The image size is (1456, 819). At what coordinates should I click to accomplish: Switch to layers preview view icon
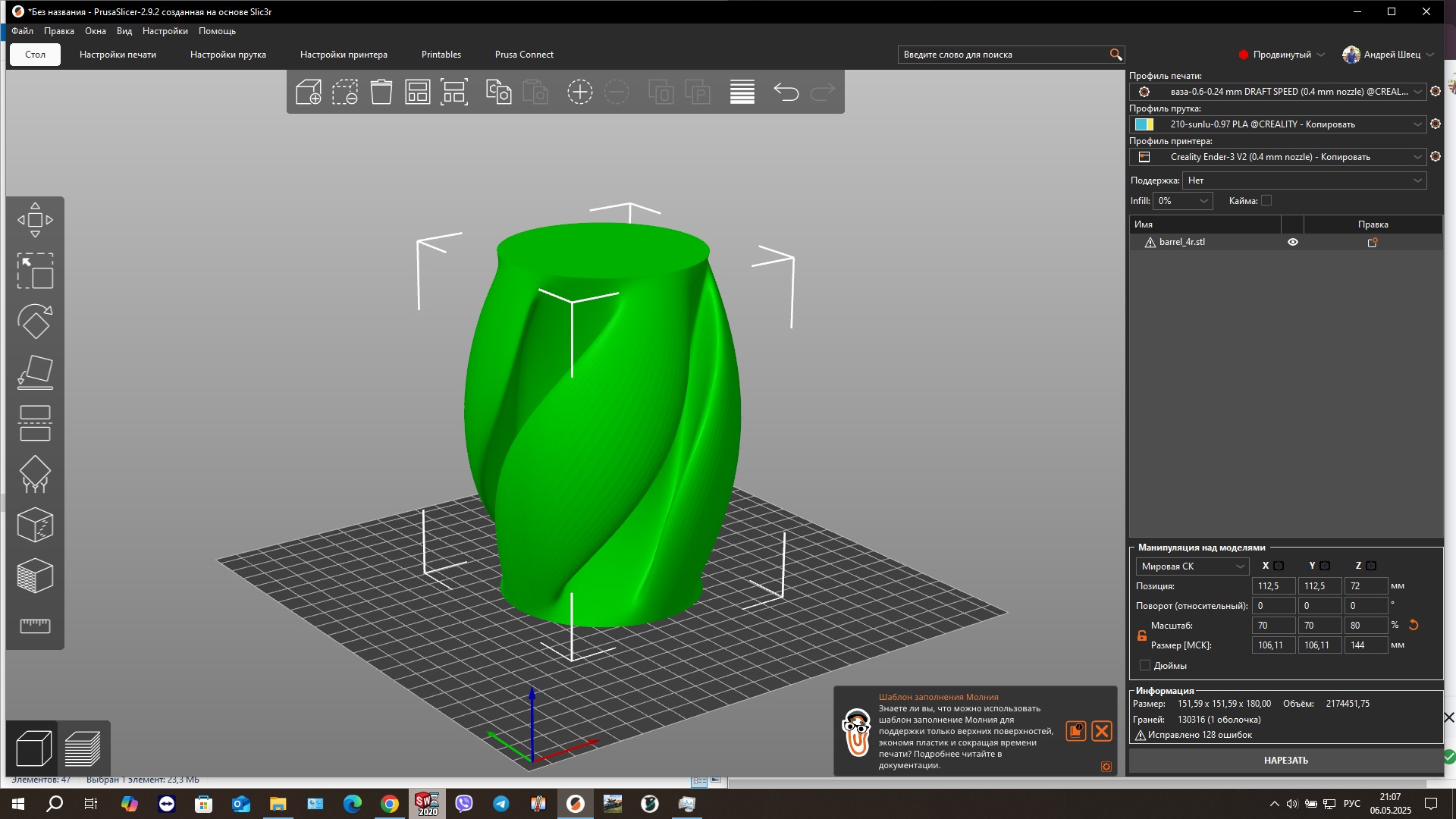click(83, 748)
